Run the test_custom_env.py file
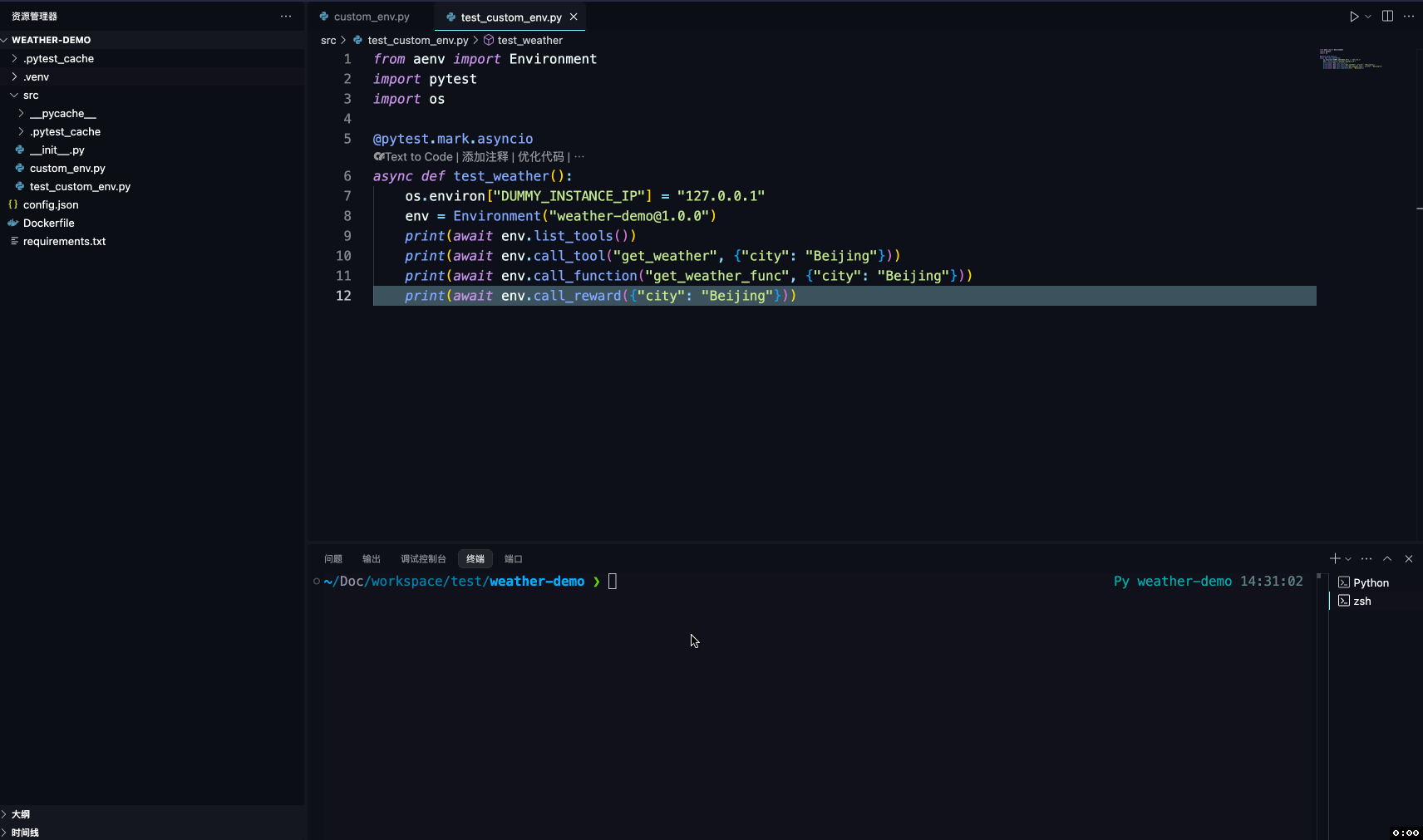The image size is (1423, 840). (1354, 16)
